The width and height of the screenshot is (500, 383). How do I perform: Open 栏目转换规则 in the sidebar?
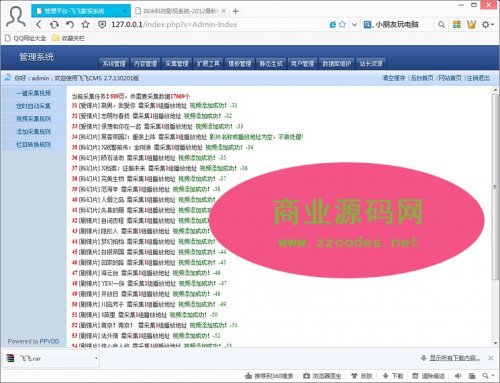coord(33,145)
